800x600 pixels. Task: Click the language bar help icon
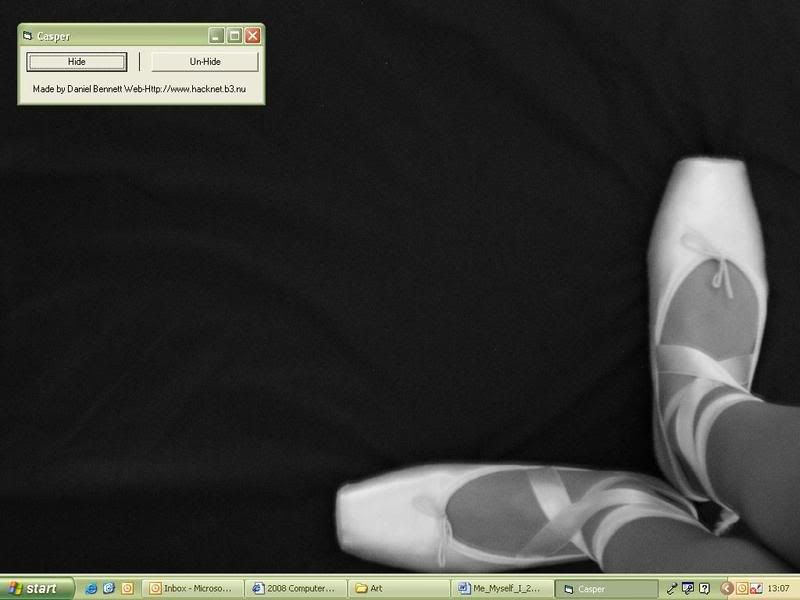tap(705, 589)
